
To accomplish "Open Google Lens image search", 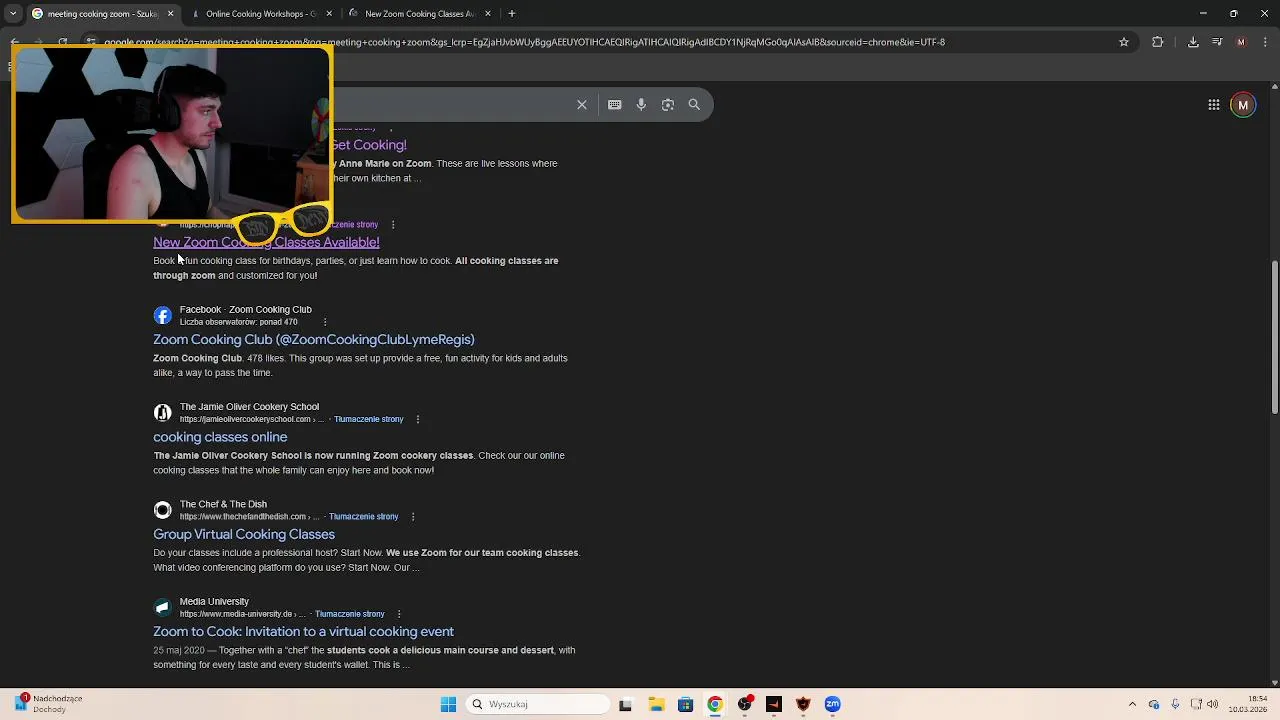I will coord(667,105).
